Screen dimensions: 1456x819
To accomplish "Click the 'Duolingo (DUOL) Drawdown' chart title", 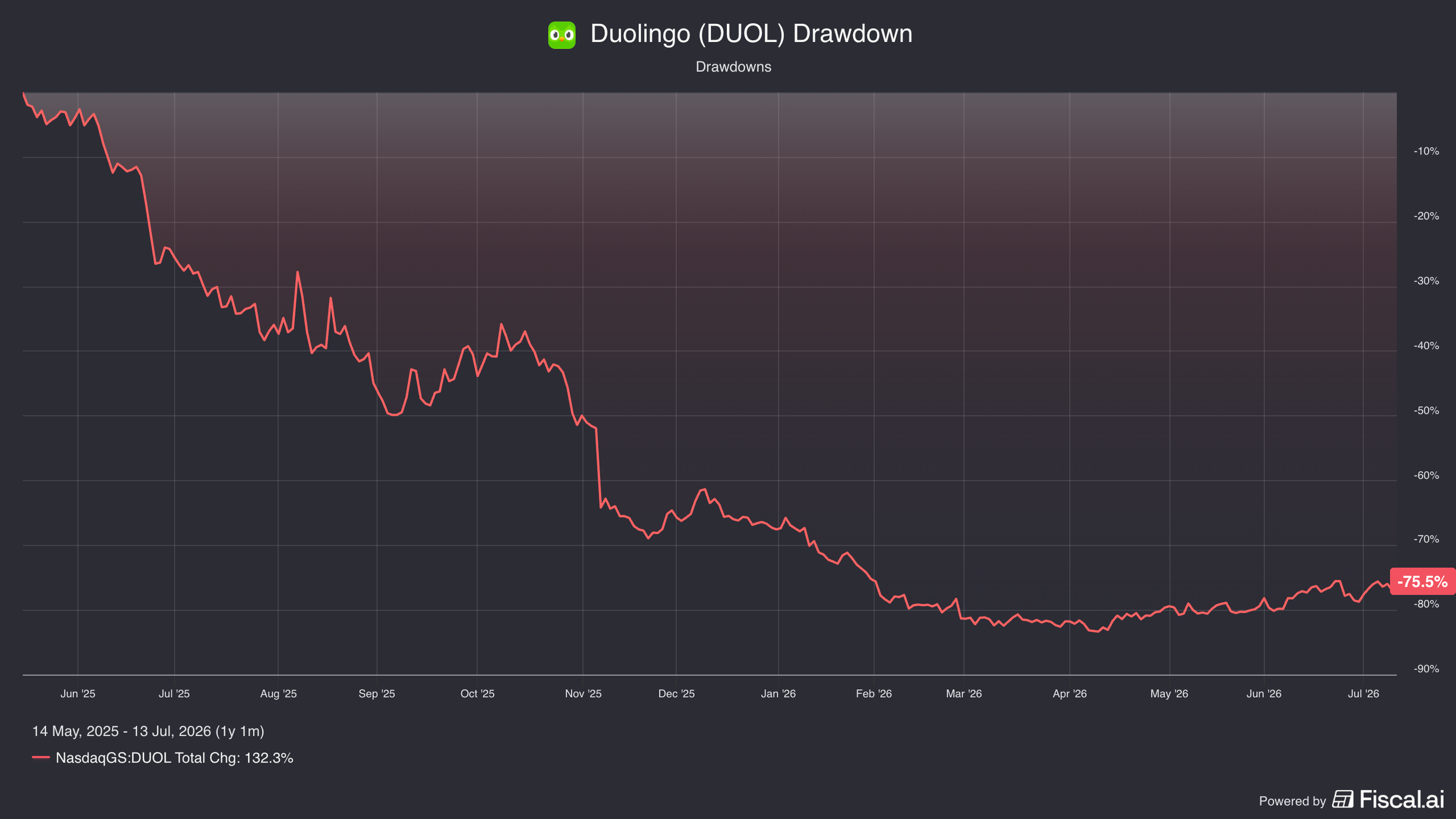I will 751,34.
